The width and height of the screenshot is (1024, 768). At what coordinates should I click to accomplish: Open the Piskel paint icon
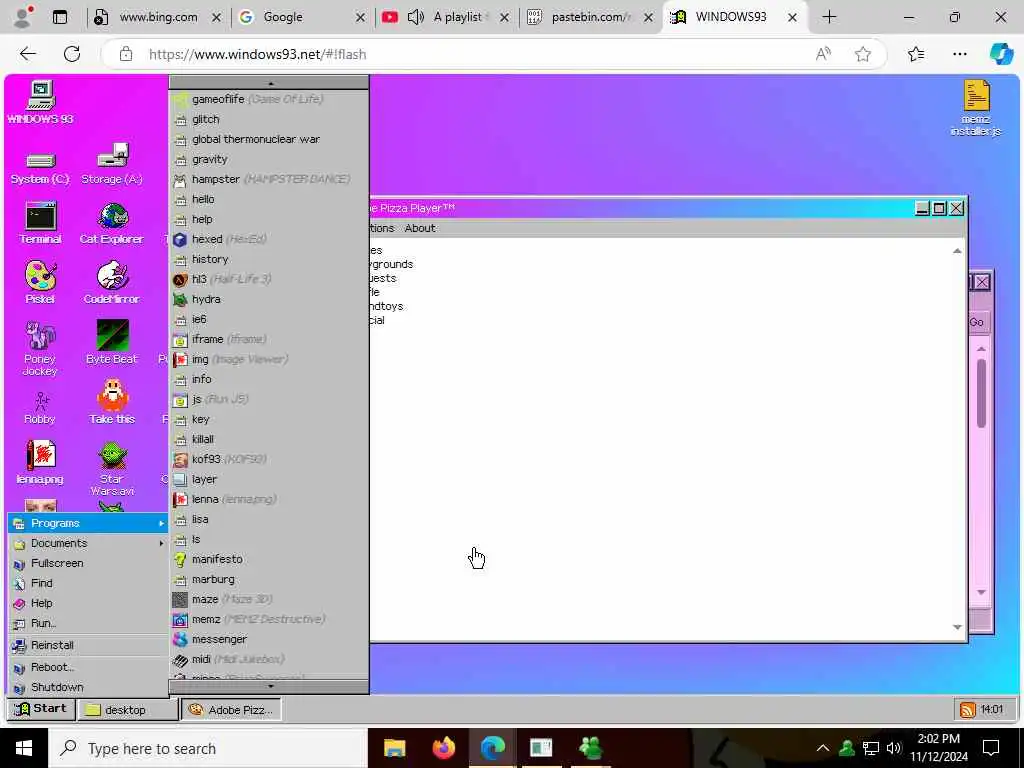click(x=40, y=283)
